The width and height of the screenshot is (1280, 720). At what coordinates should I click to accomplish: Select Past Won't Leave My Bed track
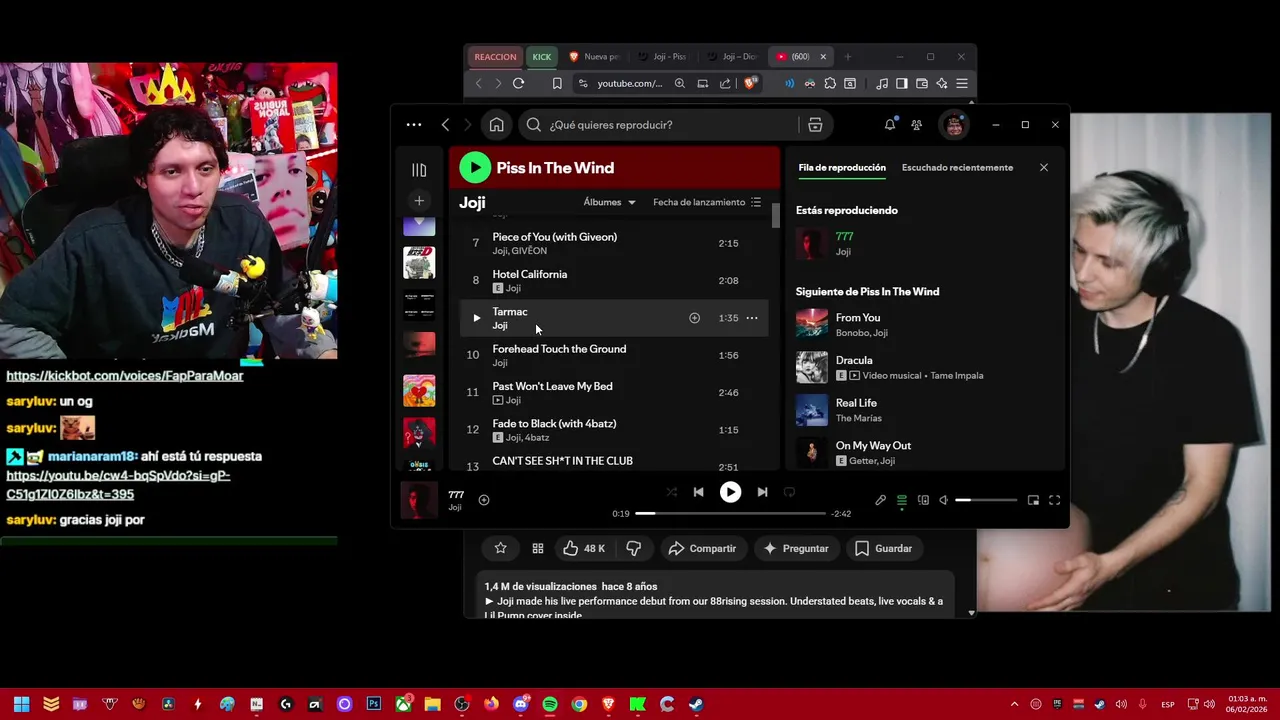[614, 393]
